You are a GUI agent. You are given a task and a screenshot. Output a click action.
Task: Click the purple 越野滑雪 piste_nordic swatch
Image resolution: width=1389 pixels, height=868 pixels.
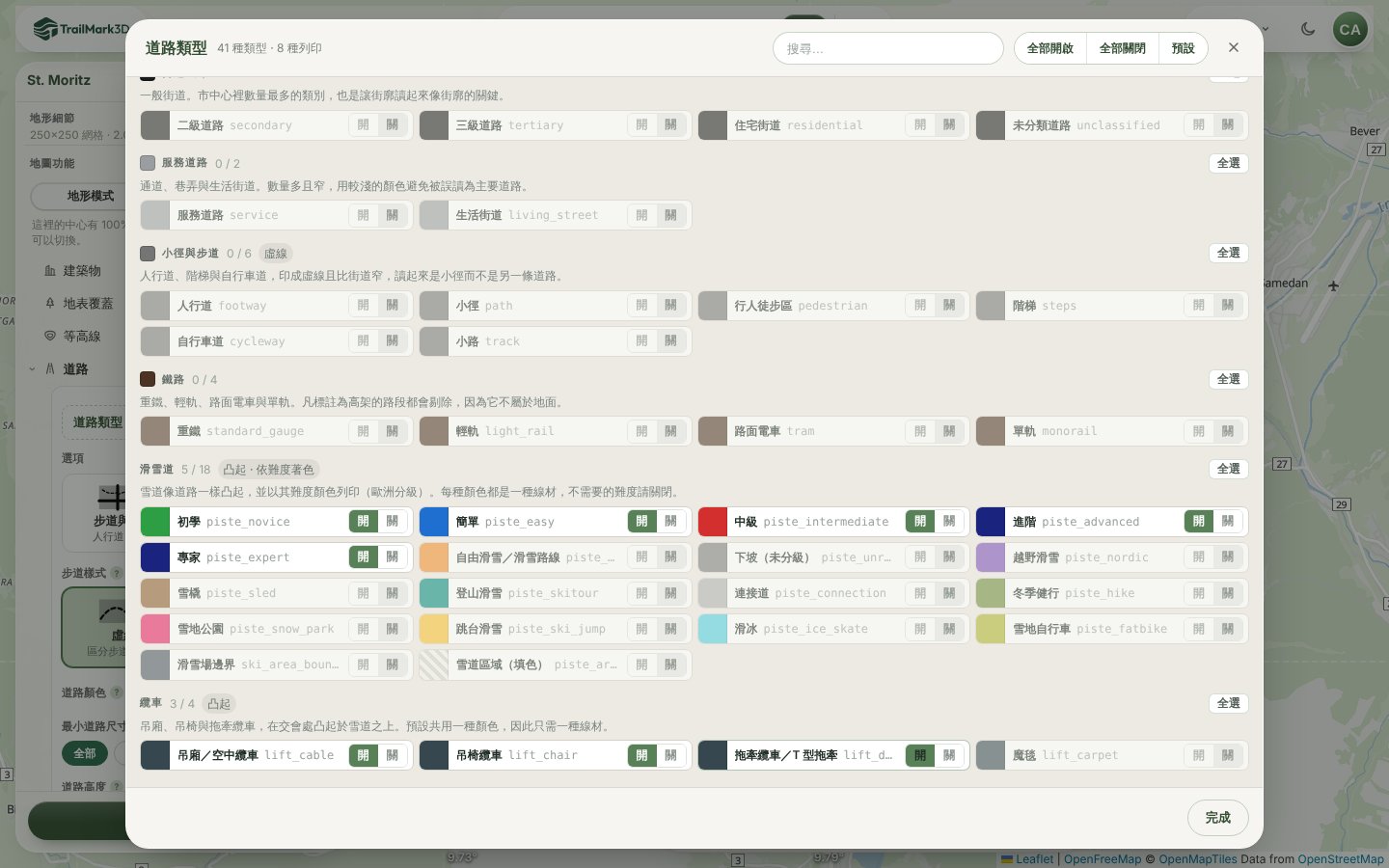coord(991,557)
